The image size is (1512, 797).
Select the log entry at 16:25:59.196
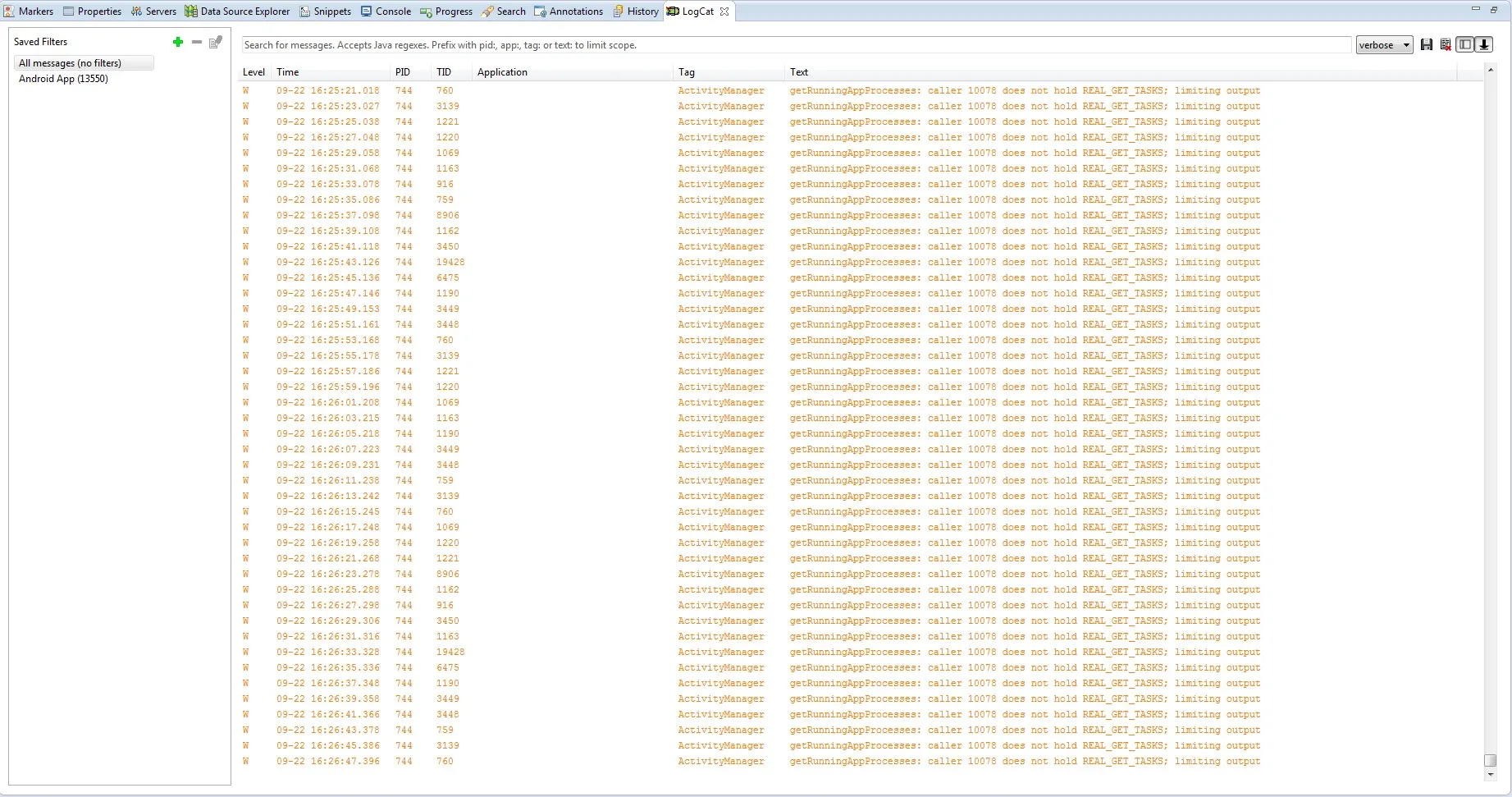point(860,387)
